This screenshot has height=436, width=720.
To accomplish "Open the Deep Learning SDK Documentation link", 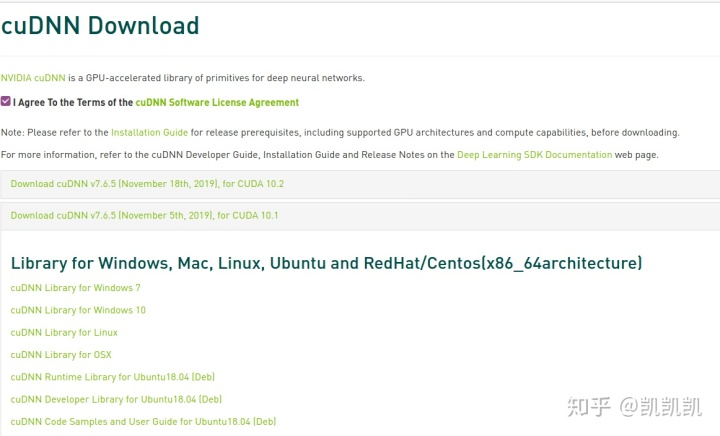I will [534, 155].
